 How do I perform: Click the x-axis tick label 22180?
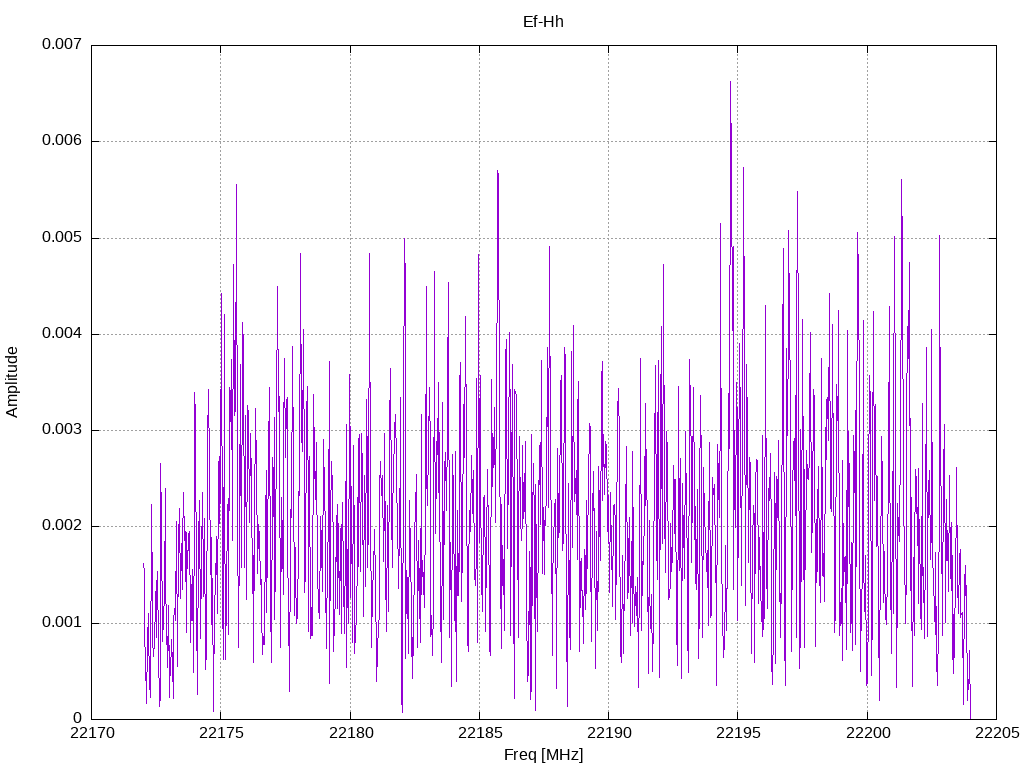[351, 733]
